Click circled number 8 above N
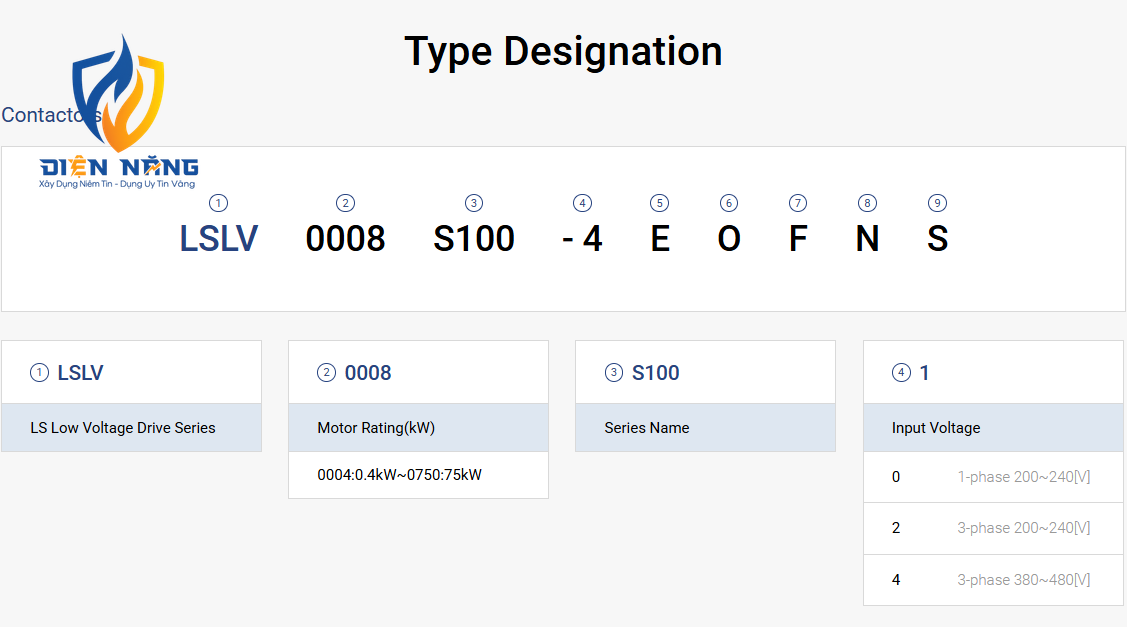1127x627 pixels. (868, 203)
